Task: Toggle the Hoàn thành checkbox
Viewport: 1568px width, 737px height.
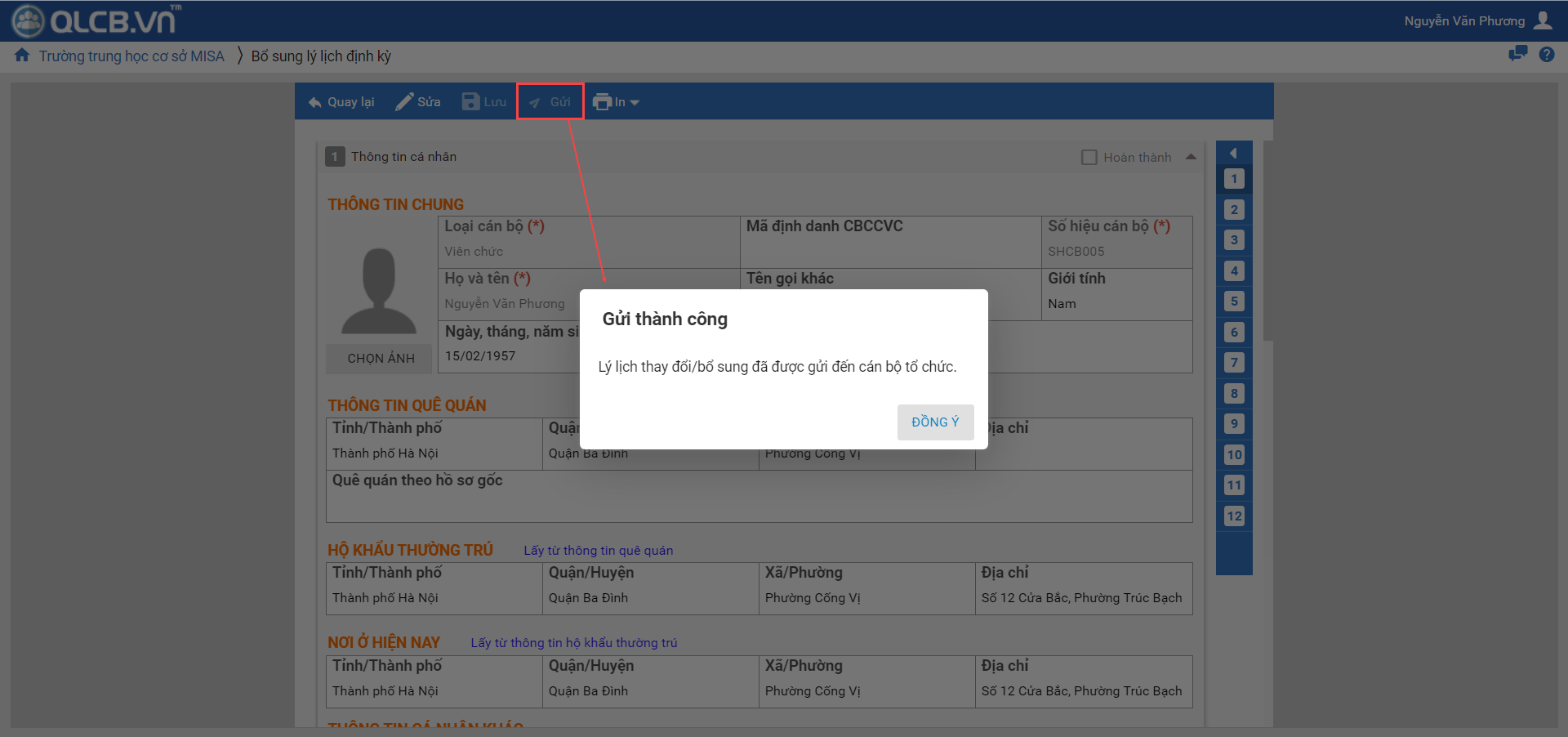Action: point(1089,157)
